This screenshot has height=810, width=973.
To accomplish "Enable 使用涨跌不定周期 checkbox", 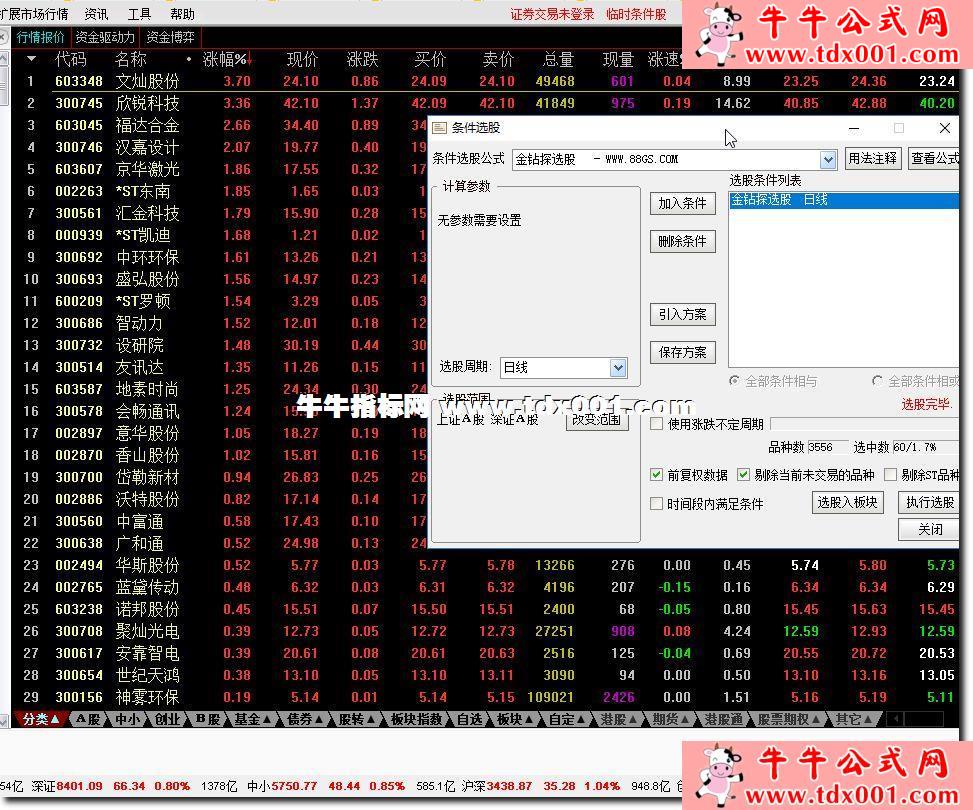I will coord(656,425).
